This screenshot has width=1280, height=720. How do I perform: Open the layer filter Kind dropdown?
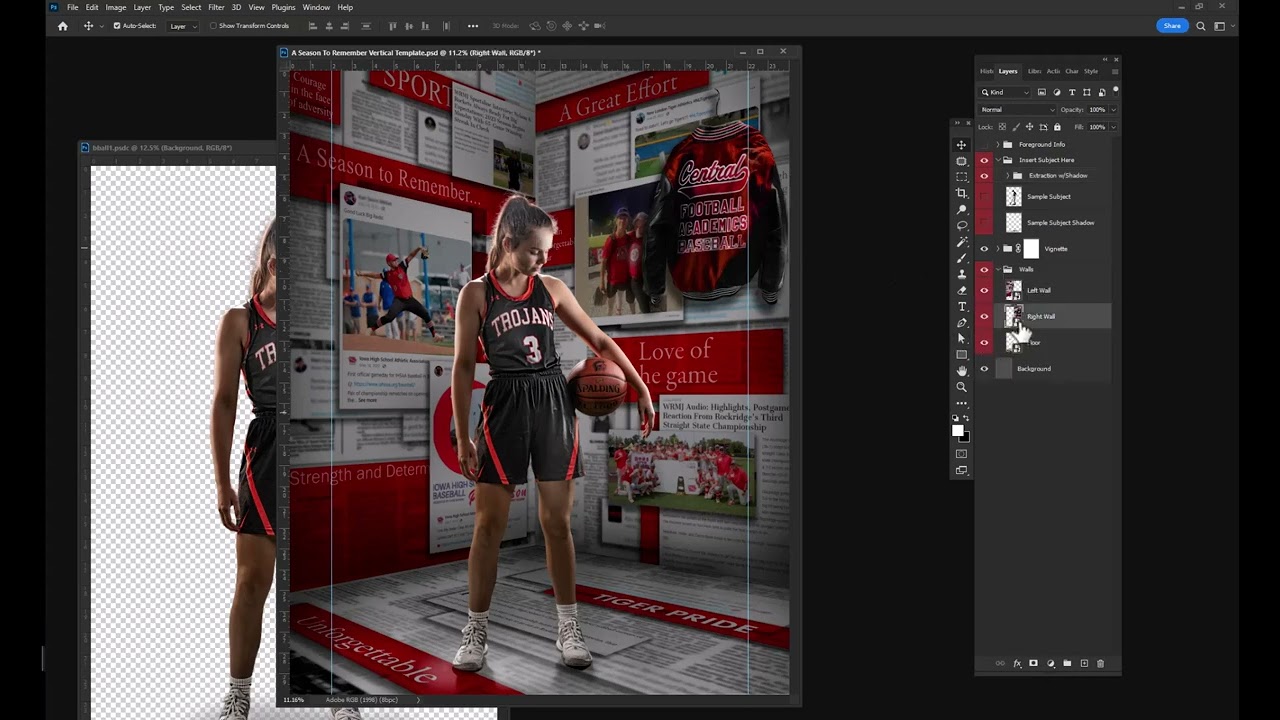(x=1005, y=92)
